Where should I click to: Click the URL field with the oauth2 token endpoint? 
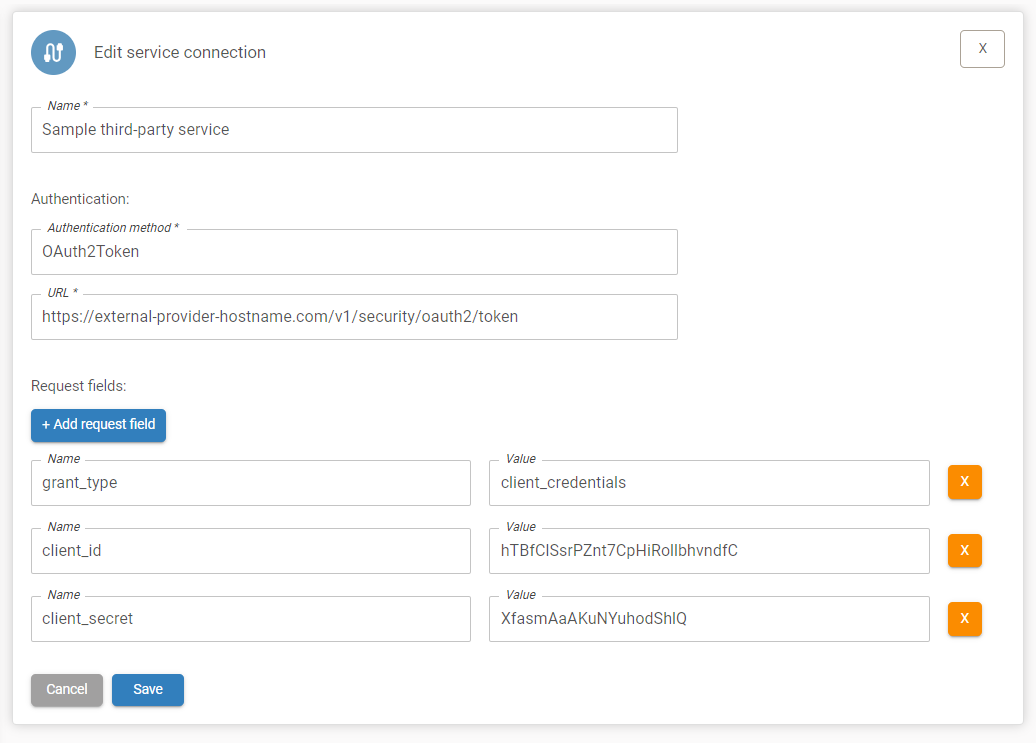[x=355, y=317]
